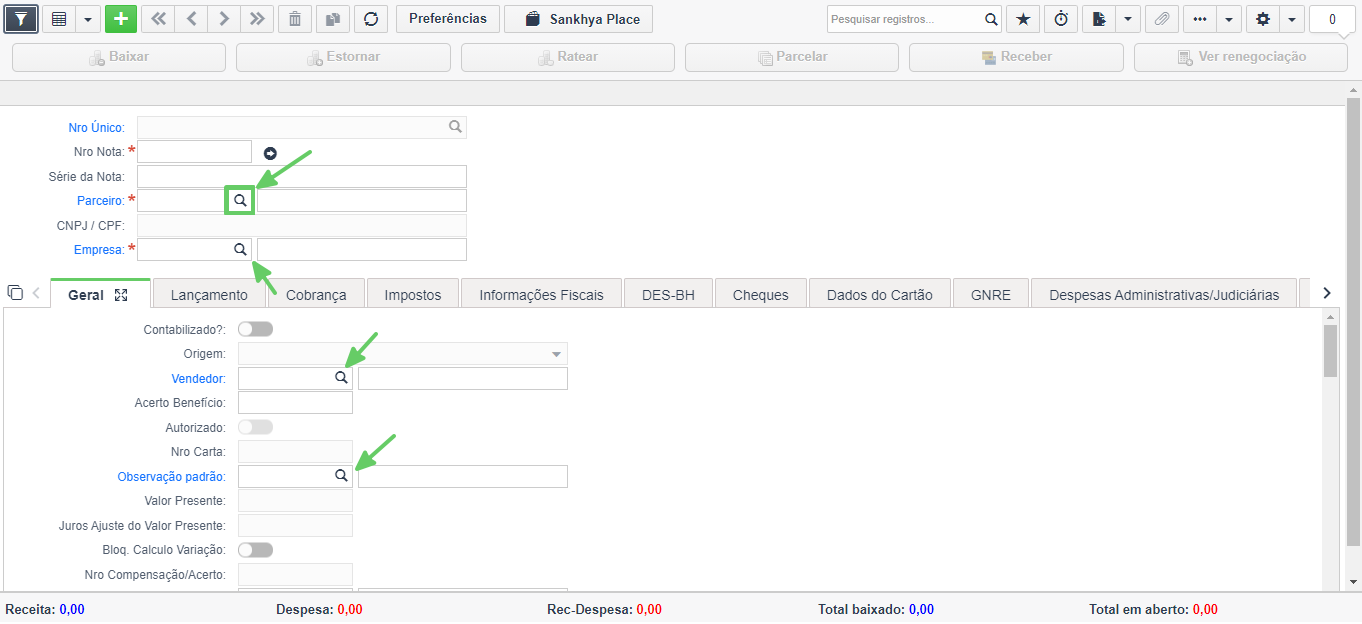The image size is (1362, 624).
Task: Switch to the Lançamento tab
Action: pyautogui.click(x=209, y=294)
